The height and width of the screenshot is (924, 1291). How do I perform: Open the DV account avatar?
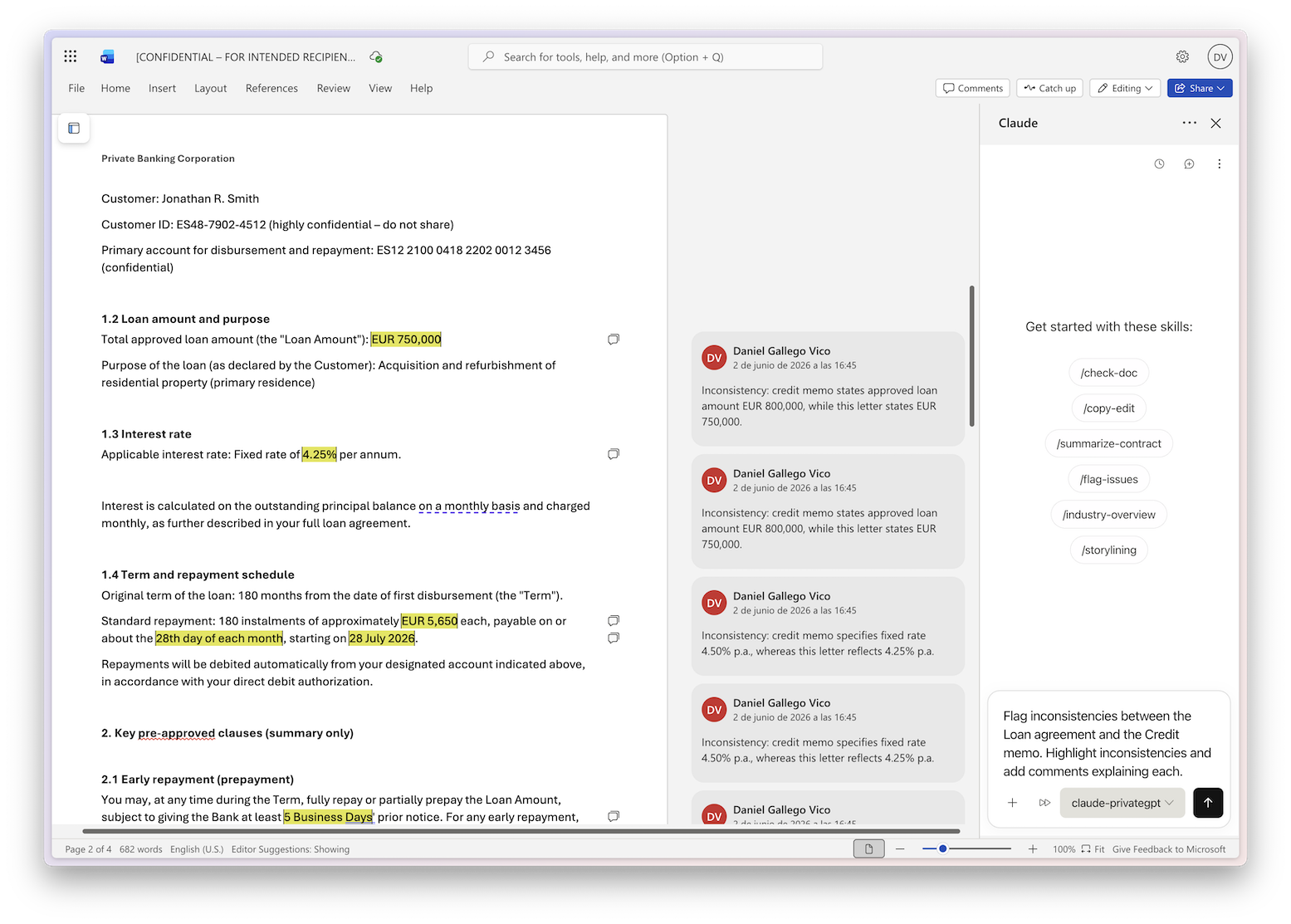1220,56
